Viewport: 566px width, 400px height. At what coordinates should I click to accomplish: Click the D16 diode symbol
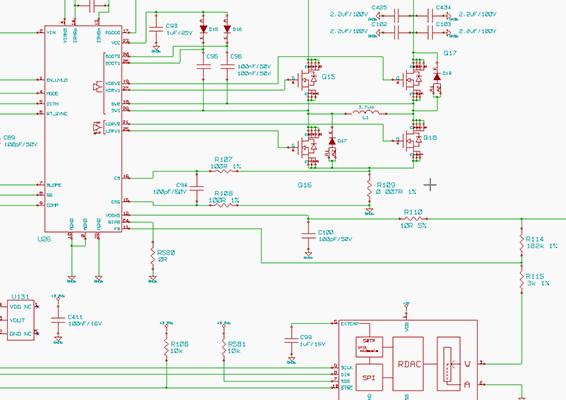(x=227, y=29)
